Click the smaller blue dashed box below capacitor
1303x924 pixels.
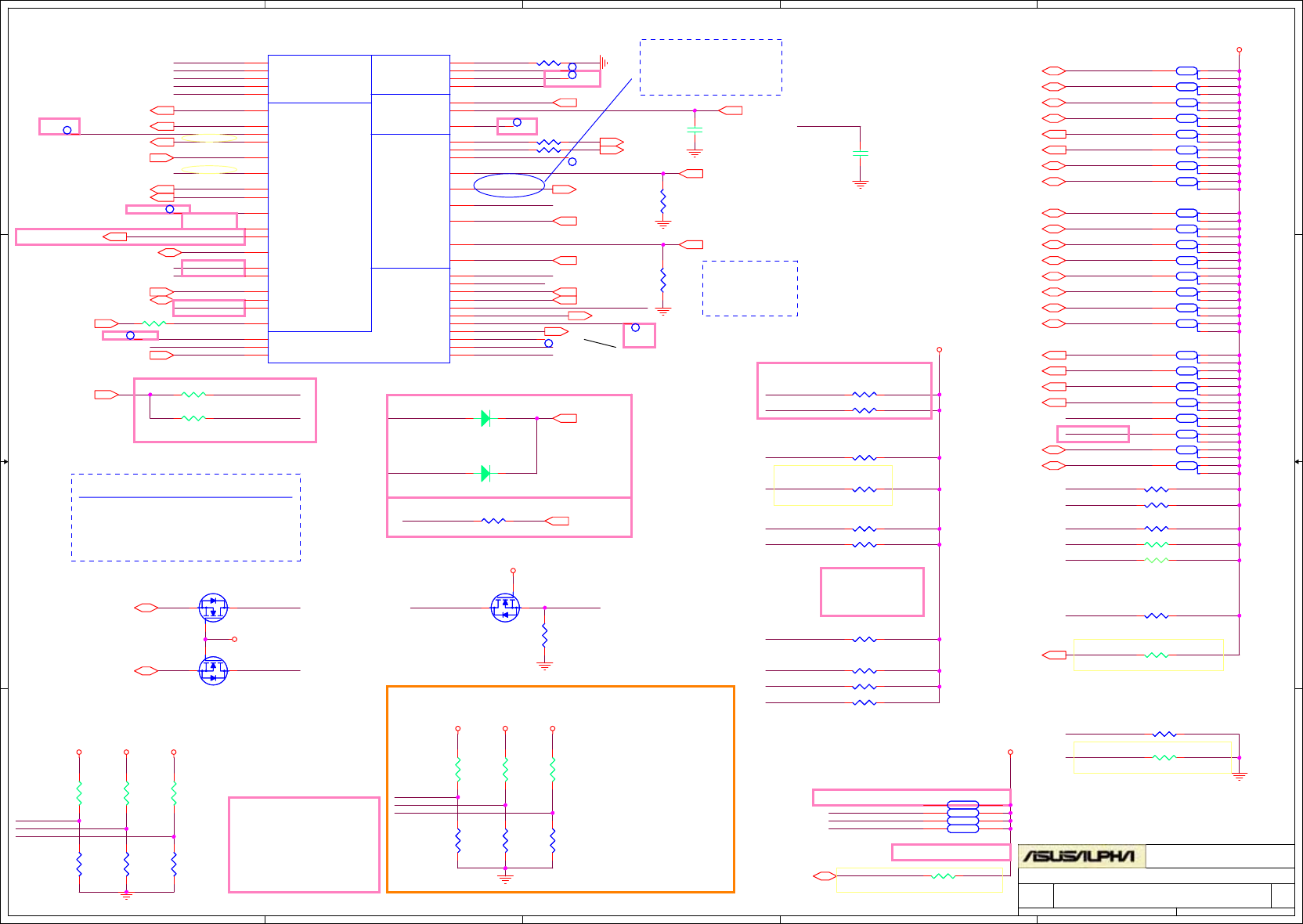click(x=750, y=288)
